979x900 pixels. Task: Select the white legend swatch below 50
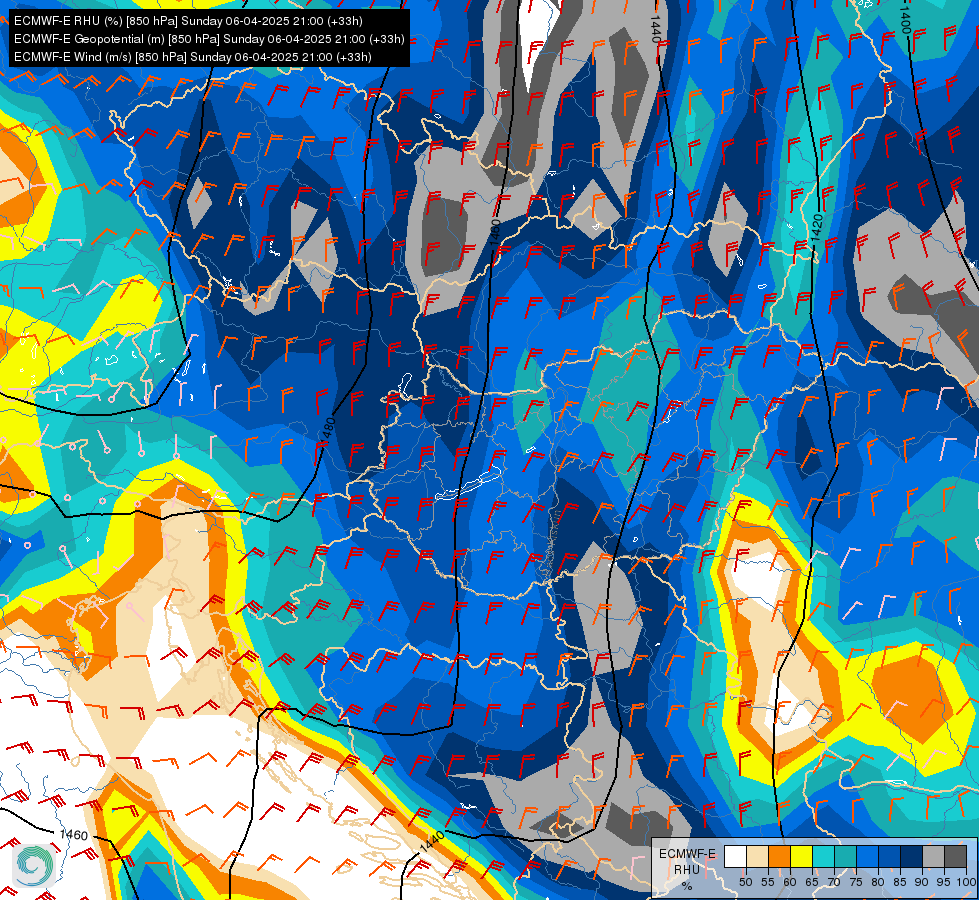click(735, 856)
